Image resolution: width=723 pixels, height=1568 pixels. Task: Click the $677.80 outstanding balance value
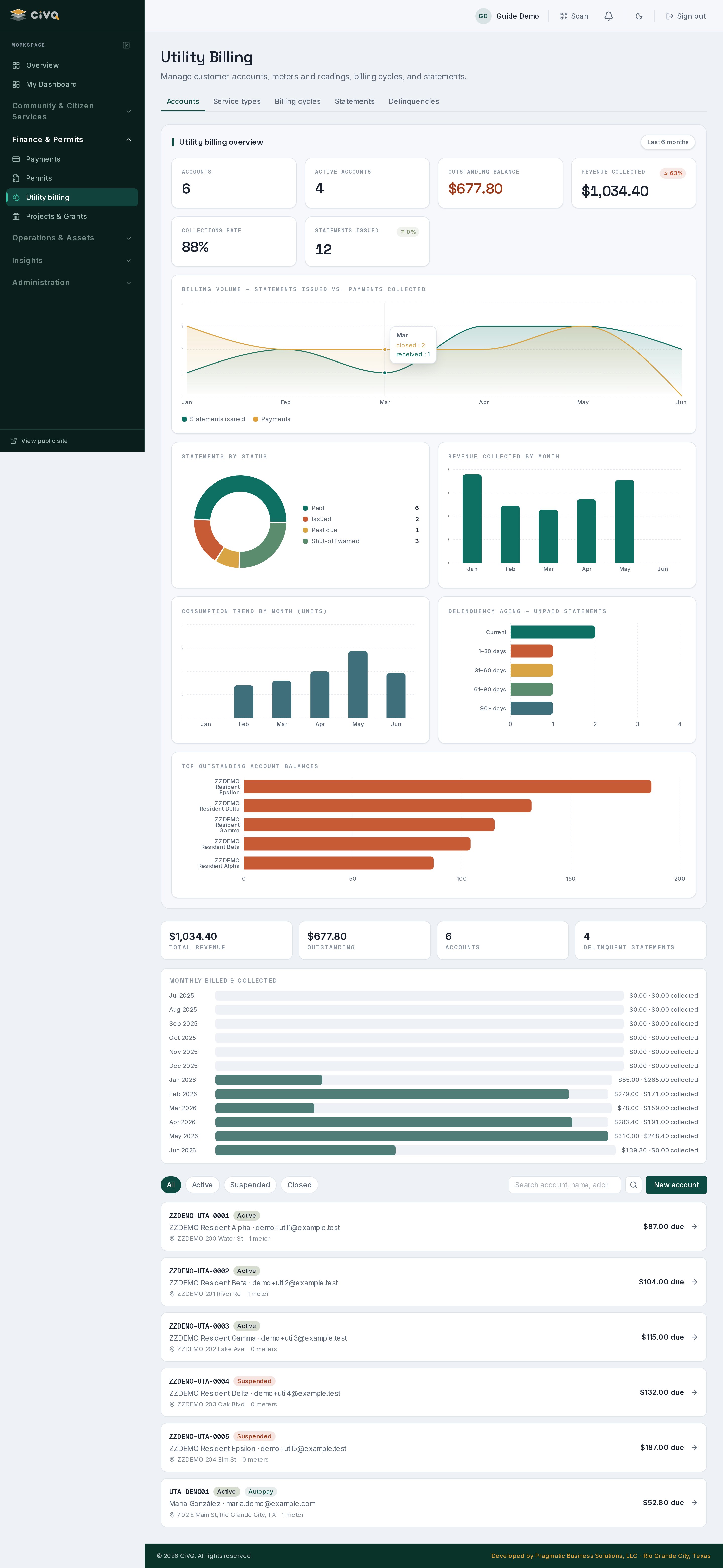[475, 189]
